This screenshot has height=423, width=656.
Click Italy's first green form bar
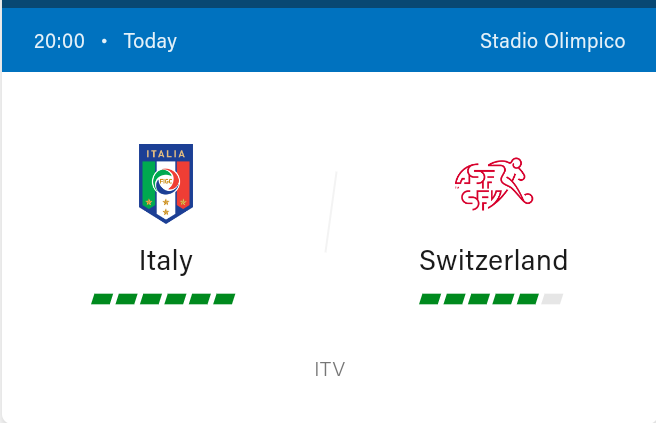pyautogui.click(x=102, y=299)
